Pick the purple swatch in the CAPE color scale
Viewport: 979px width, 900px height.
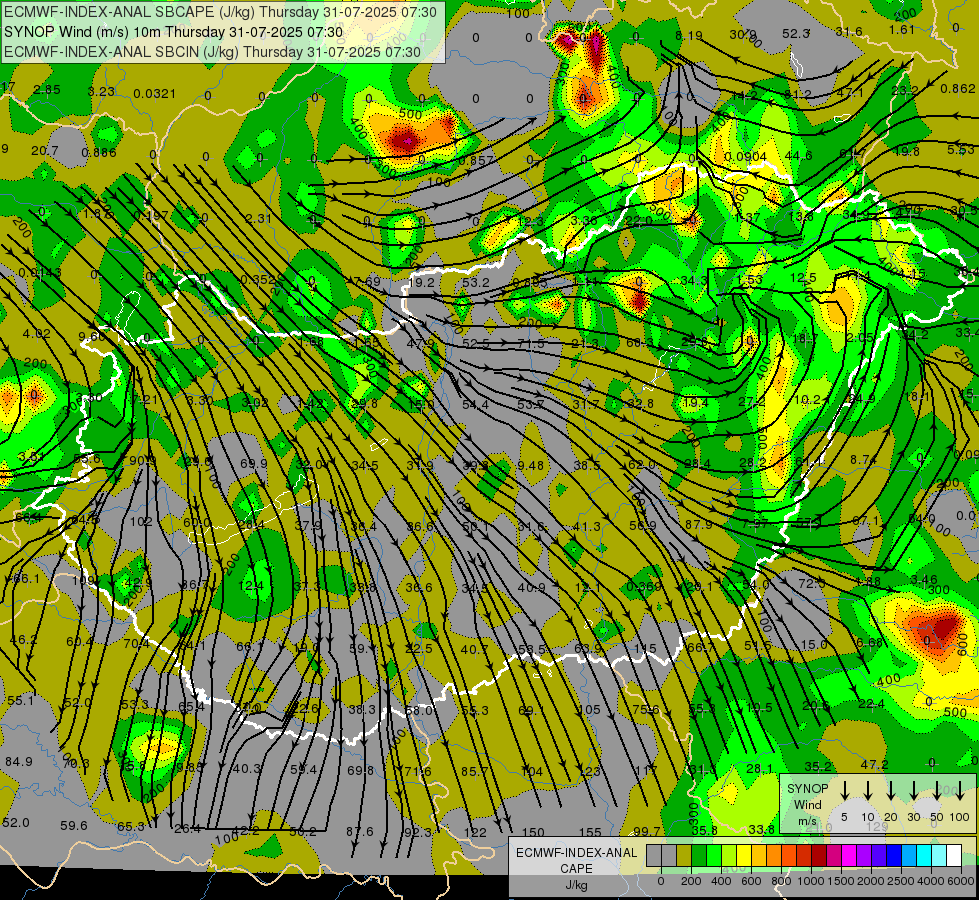pos(863,856)
